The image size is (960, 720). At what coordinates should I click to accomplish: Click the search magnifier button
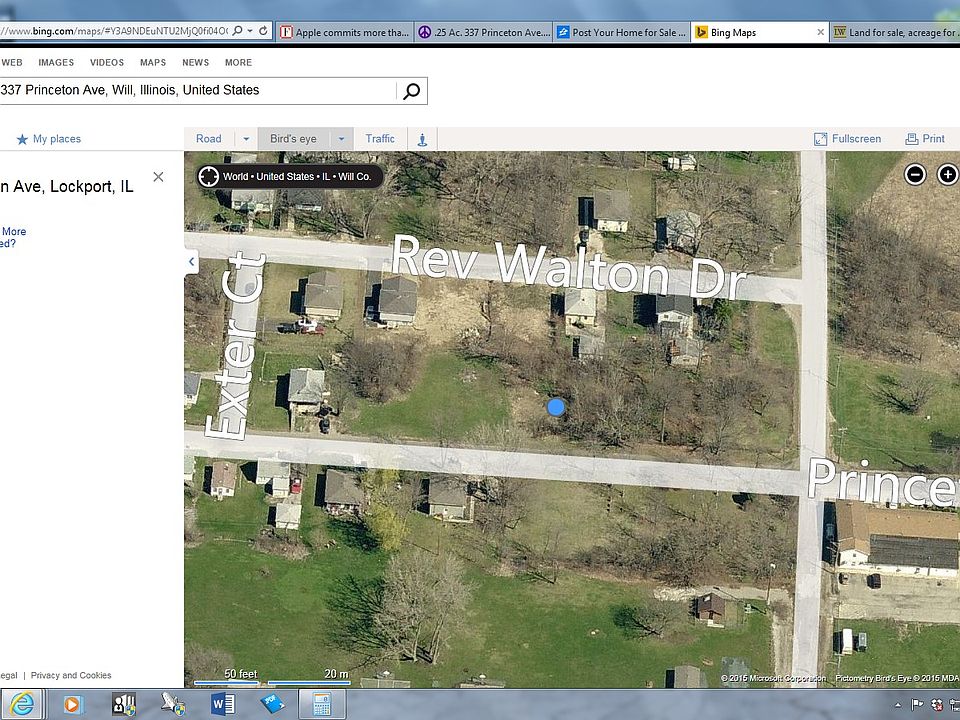[x=411, y=91]
